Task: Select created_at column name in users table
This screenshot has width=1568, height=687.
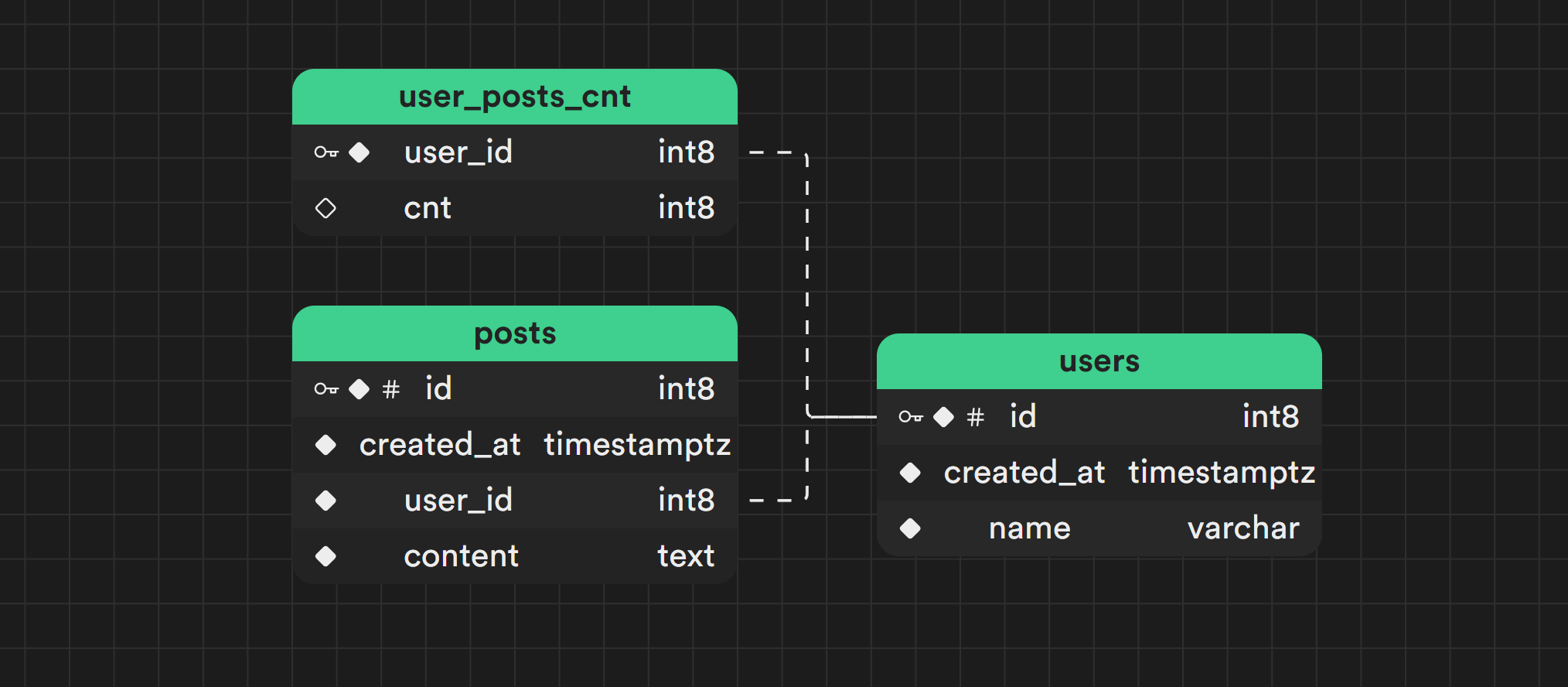Action: click(x=1024, y=473)
